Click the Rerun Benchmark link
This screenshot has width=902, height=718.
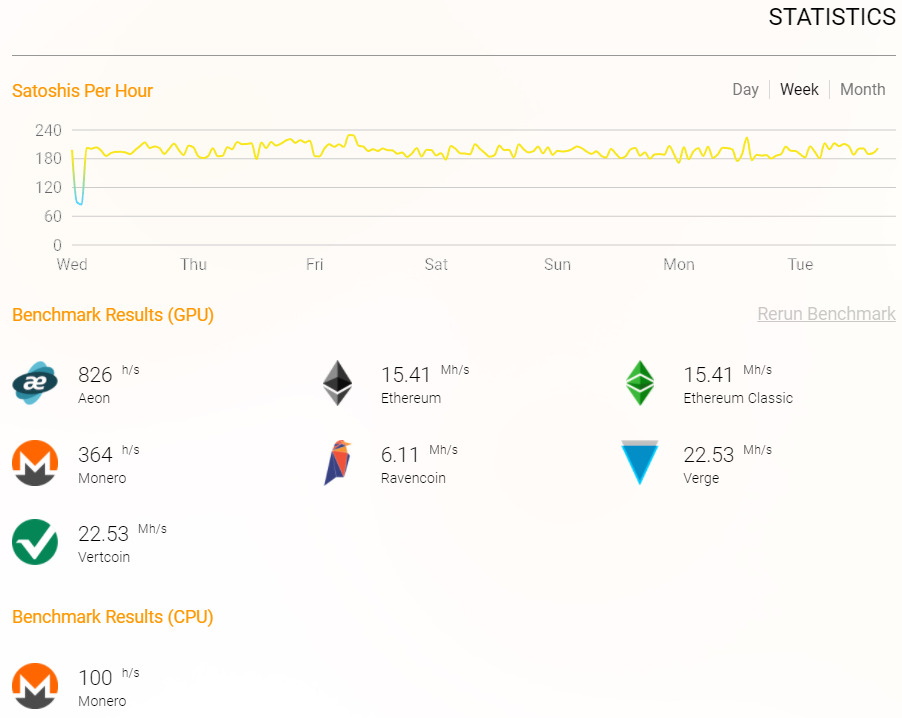point(826,314)
